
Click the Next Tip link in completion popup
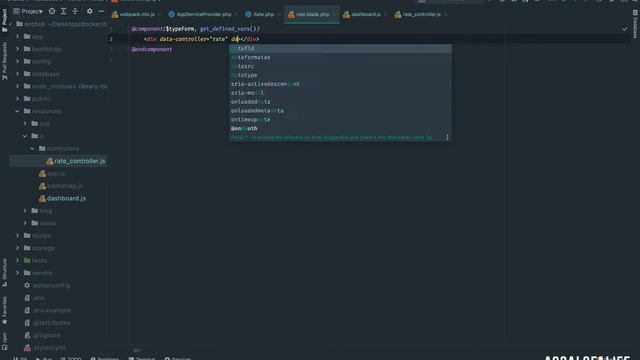coord(422,138)
